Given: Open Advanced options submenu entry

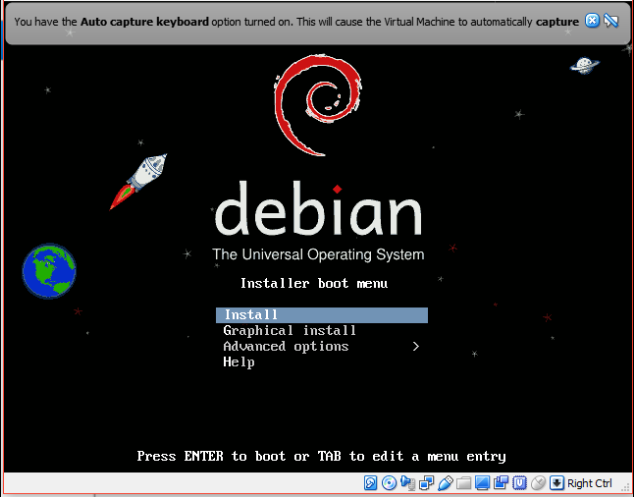Looking at the screenshot, I should point(322,347).
